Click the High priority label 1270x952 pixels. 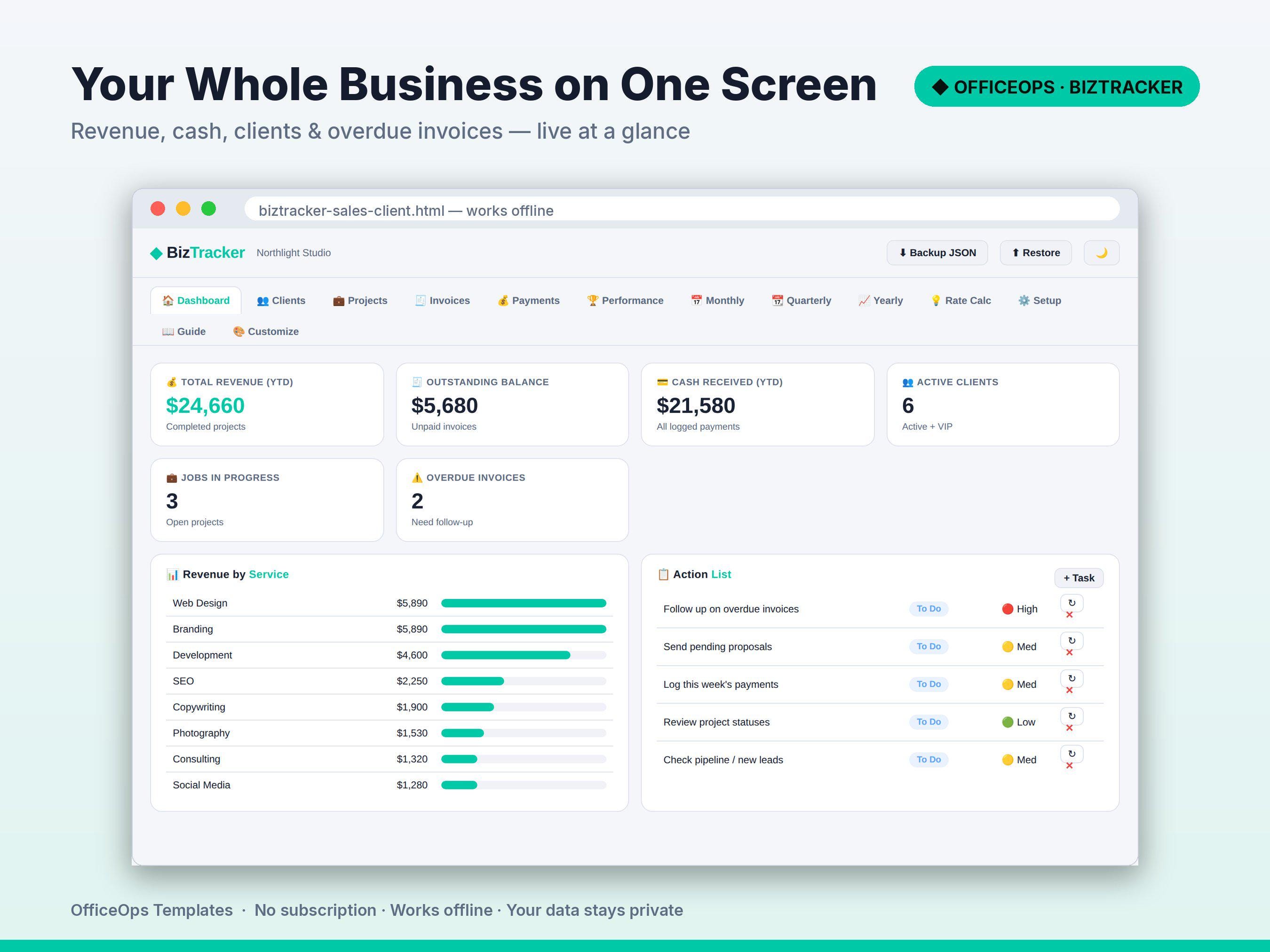click(1020, 609)
